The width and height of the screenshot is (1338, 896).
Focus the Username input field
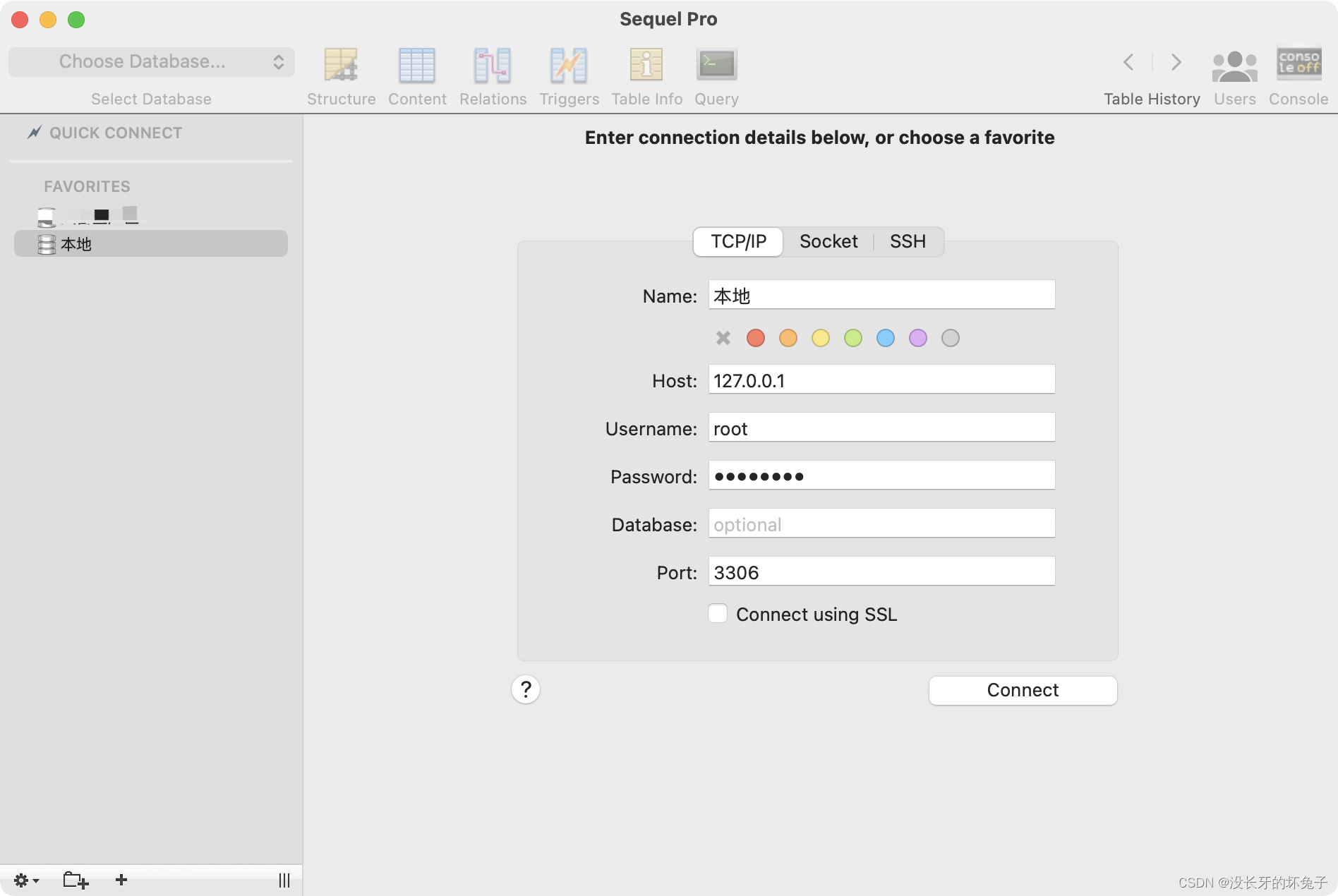(881, 428)
